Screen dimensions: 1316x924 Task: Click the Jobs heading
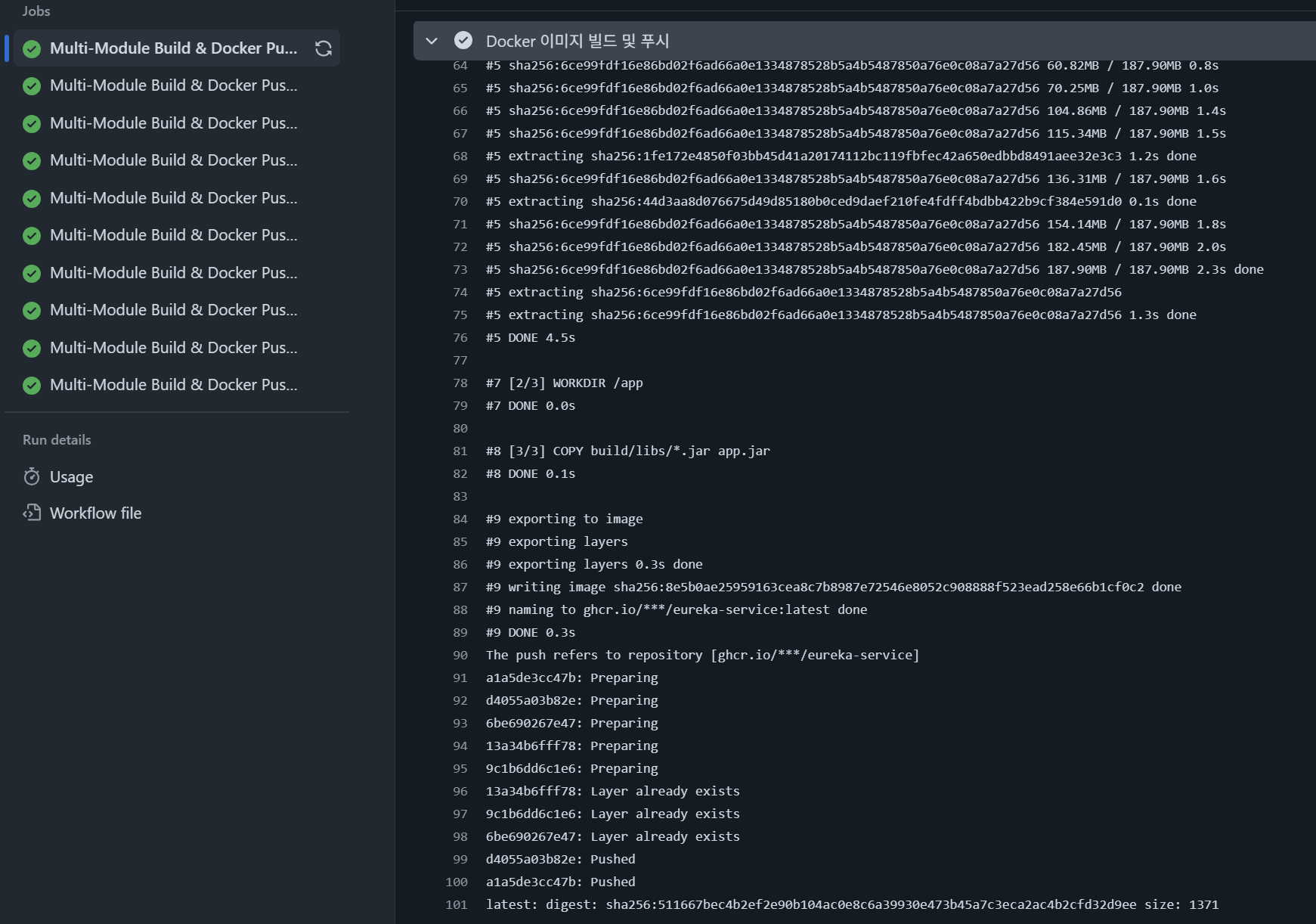click(36, 11)
